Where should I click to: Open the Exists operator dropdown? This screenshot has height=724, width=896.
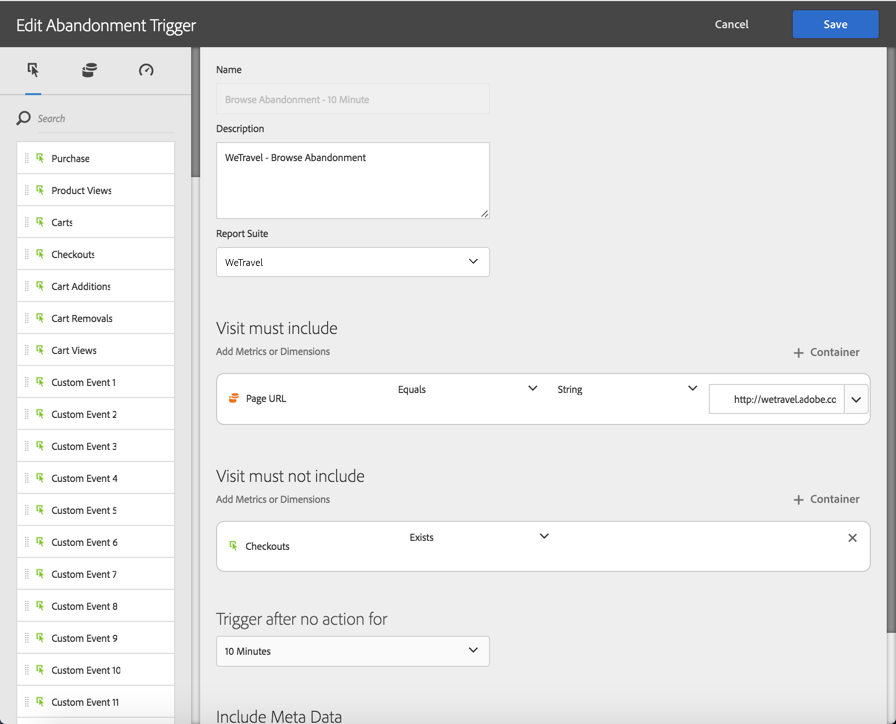pos(479,537)
